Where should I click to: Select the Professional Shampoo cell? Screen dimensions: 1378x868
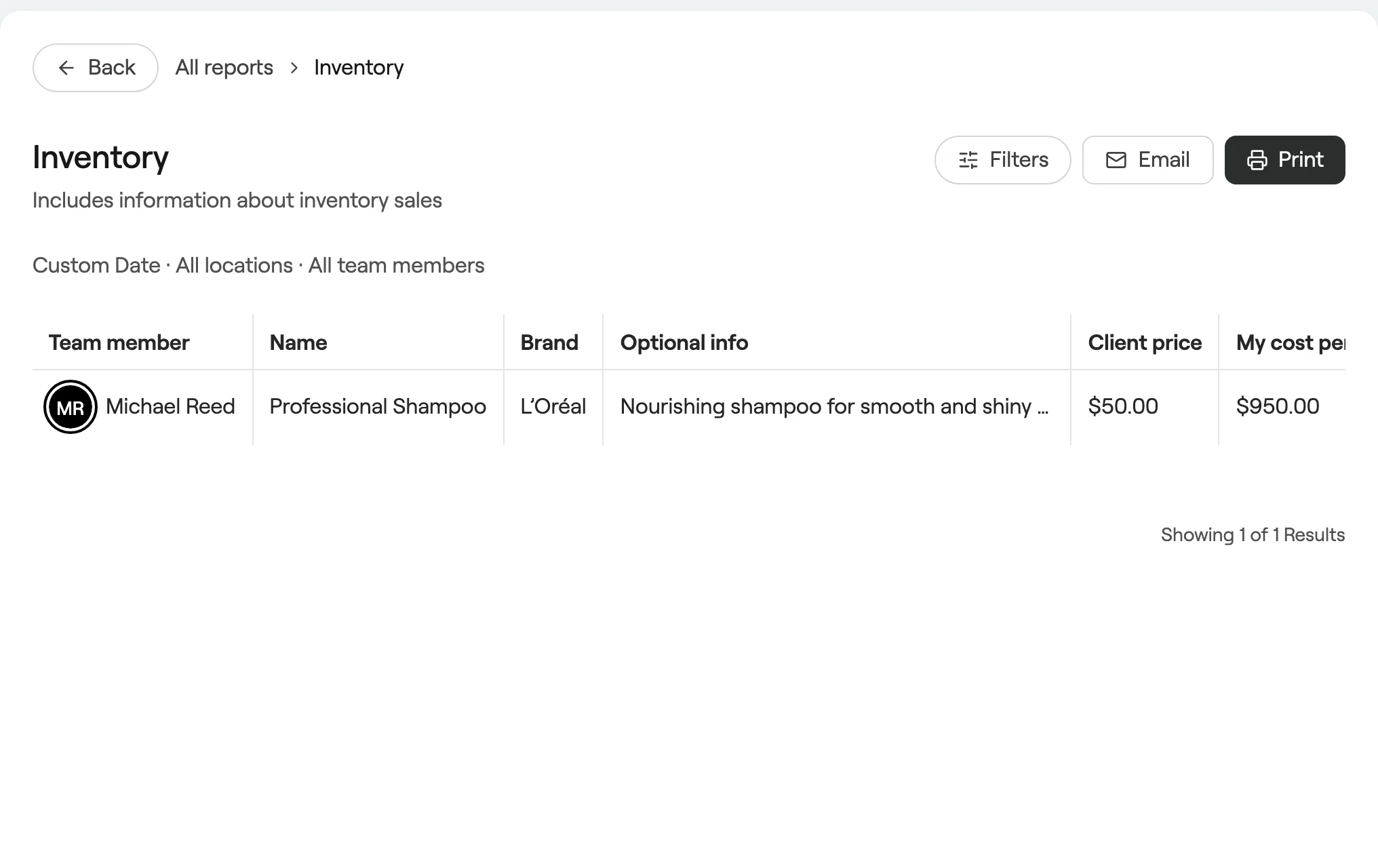378,406
